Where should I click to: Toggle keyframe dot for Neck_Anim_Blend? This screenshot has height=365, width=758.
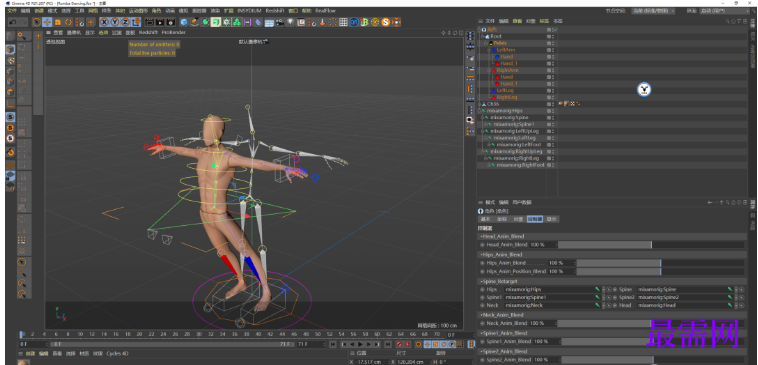click(482, 323)
